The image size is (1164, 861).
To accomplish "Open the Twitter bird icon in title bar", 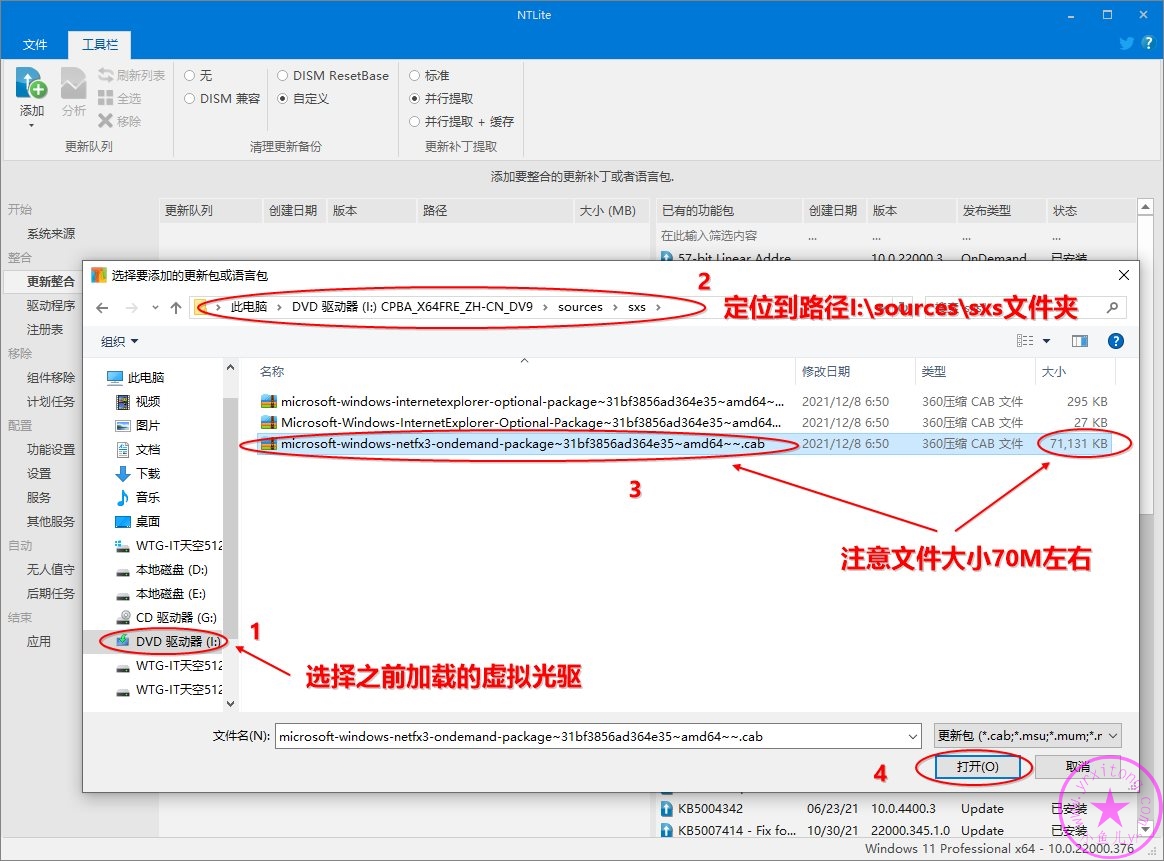I will 1126,43.
